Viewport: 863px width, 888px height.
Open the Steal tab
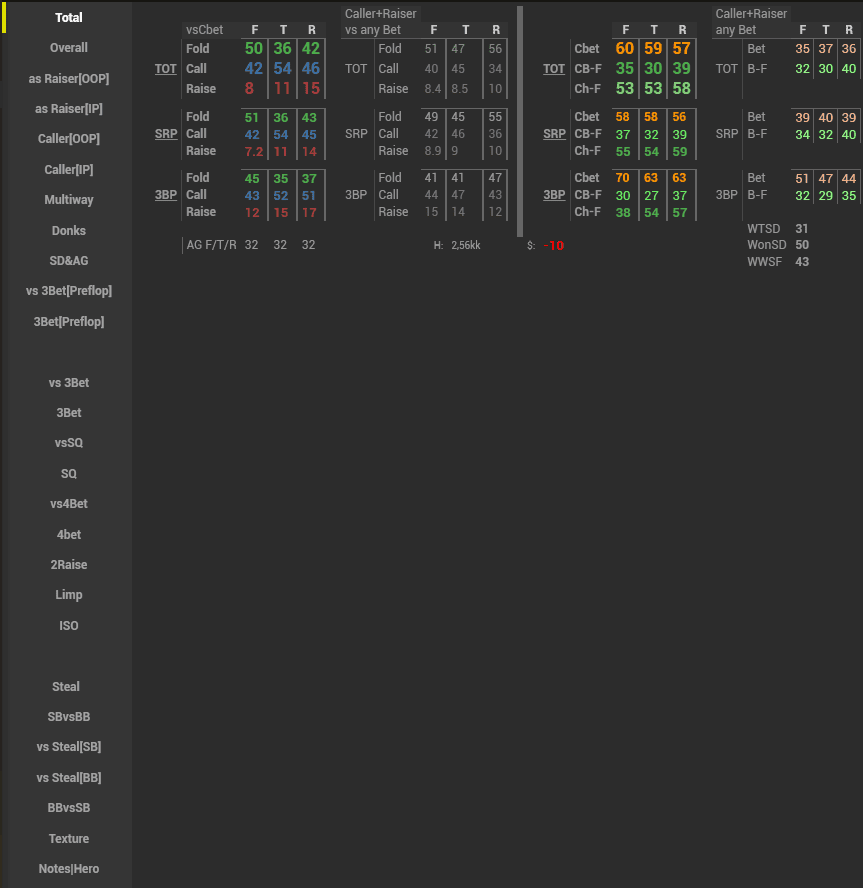[x=68, y=687]
